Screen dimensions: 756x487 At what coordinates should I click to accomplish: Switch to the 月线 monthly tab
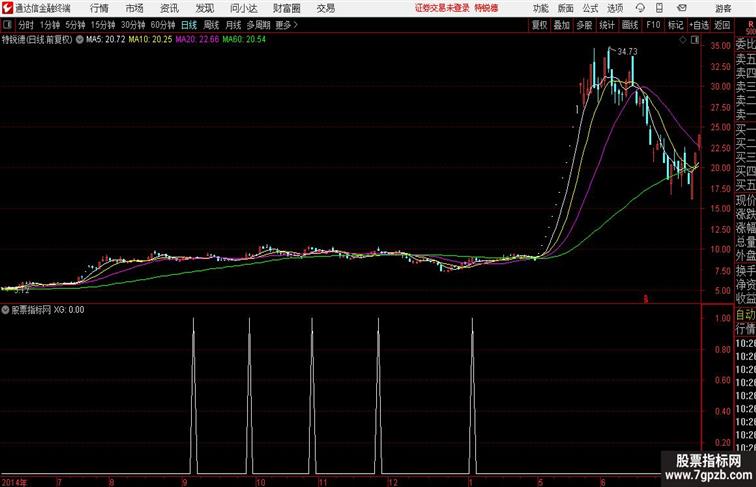tap(233, 25)
